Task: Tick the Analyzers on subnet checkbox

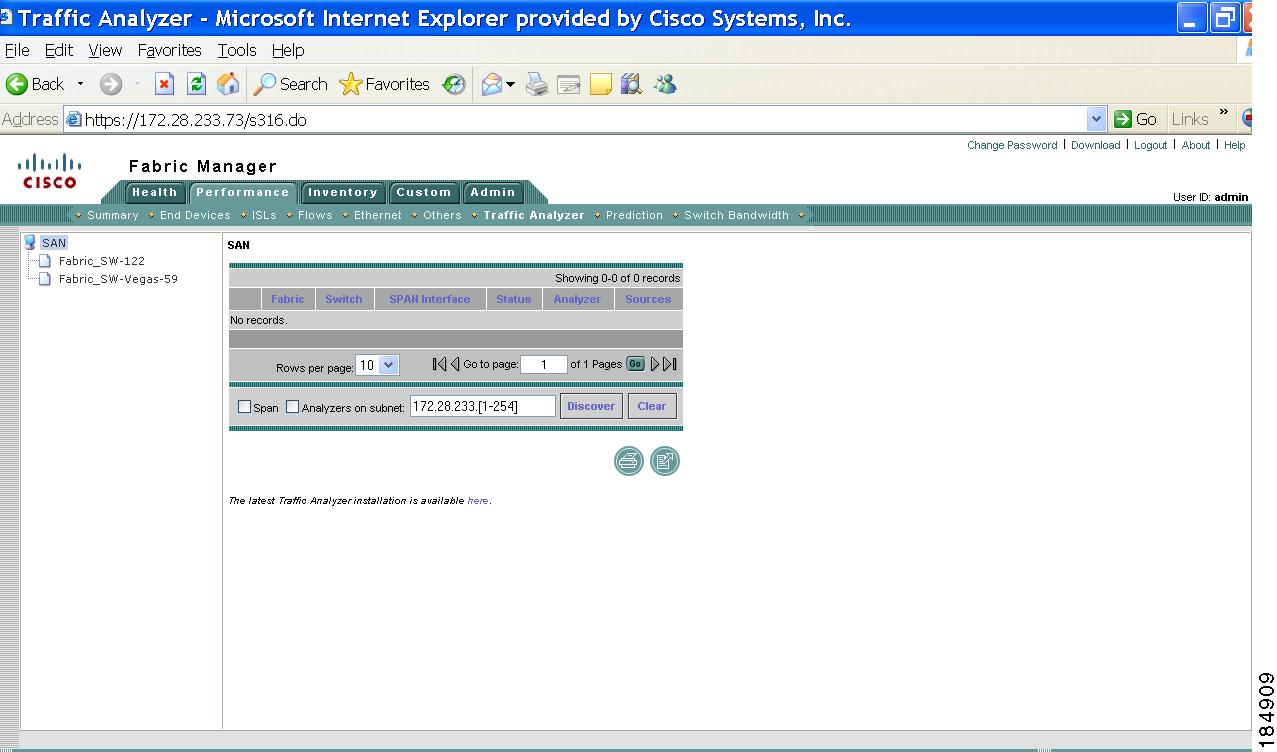Action: coord(293,407)
